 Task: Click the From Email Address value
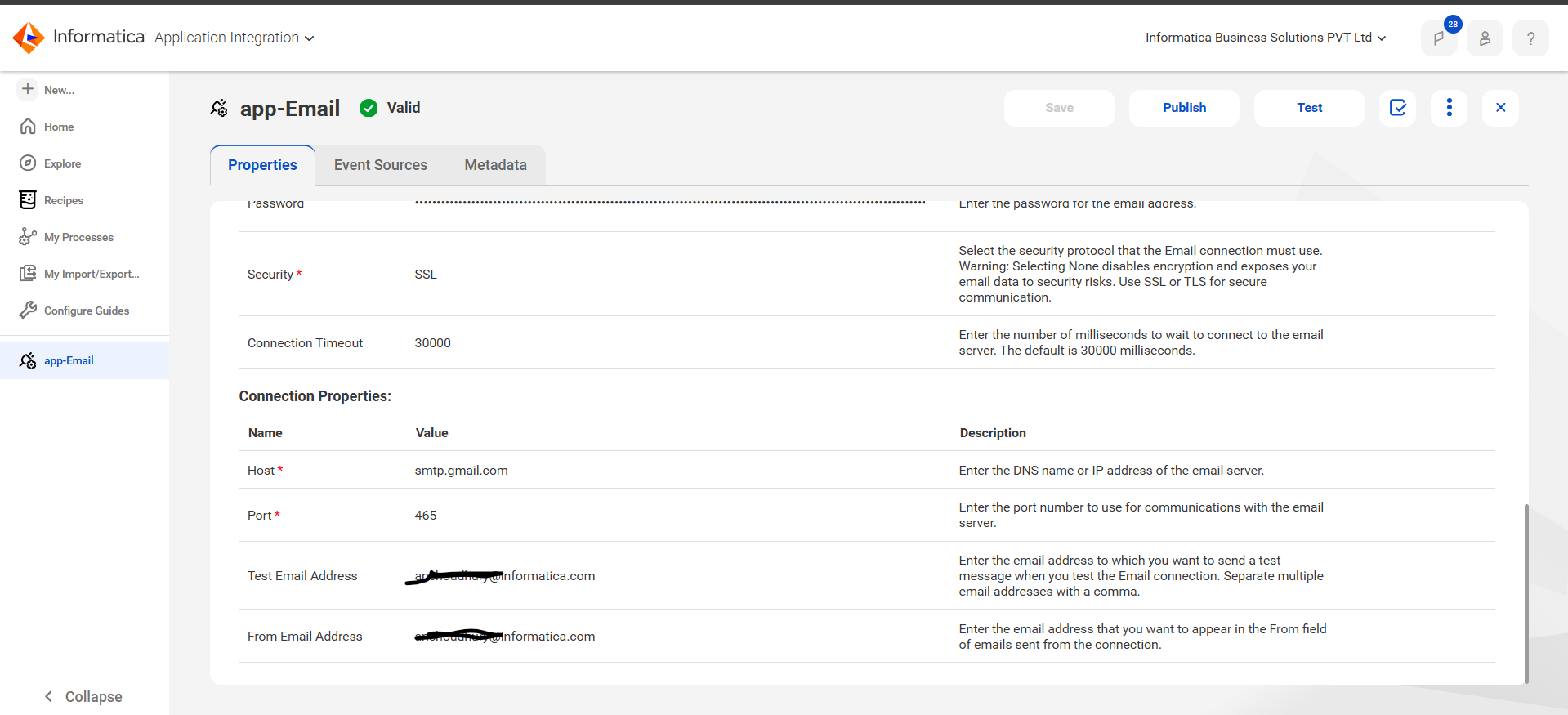(504, 637)
